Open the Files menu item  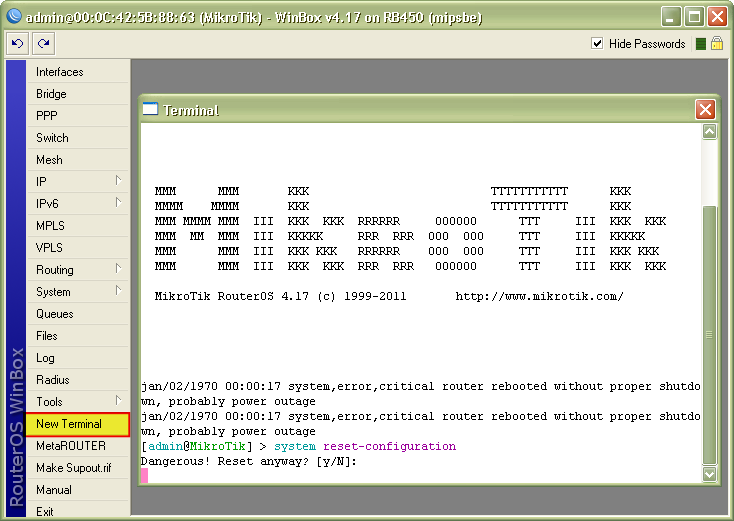point(78,336)
